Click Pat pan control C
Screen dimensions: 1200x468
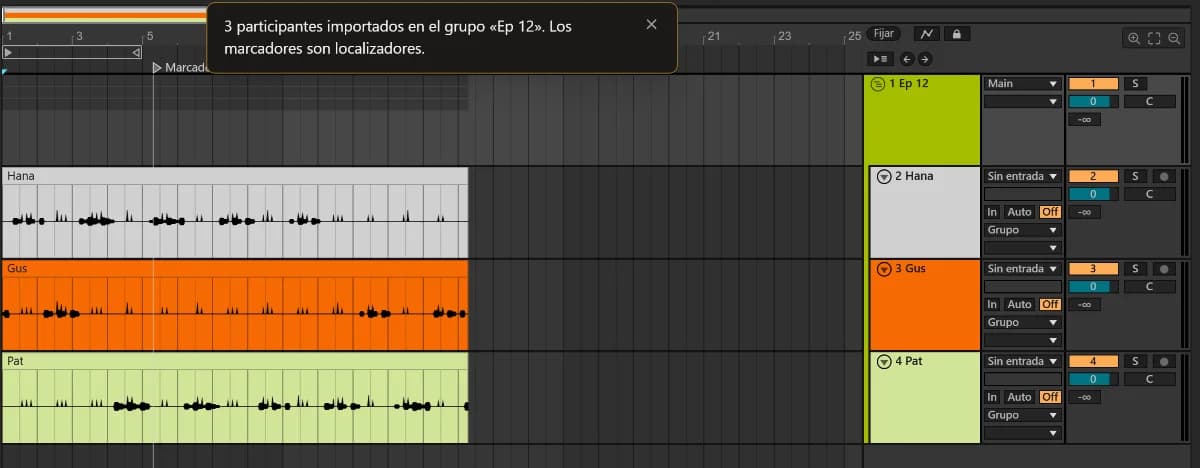[1149, 379]
